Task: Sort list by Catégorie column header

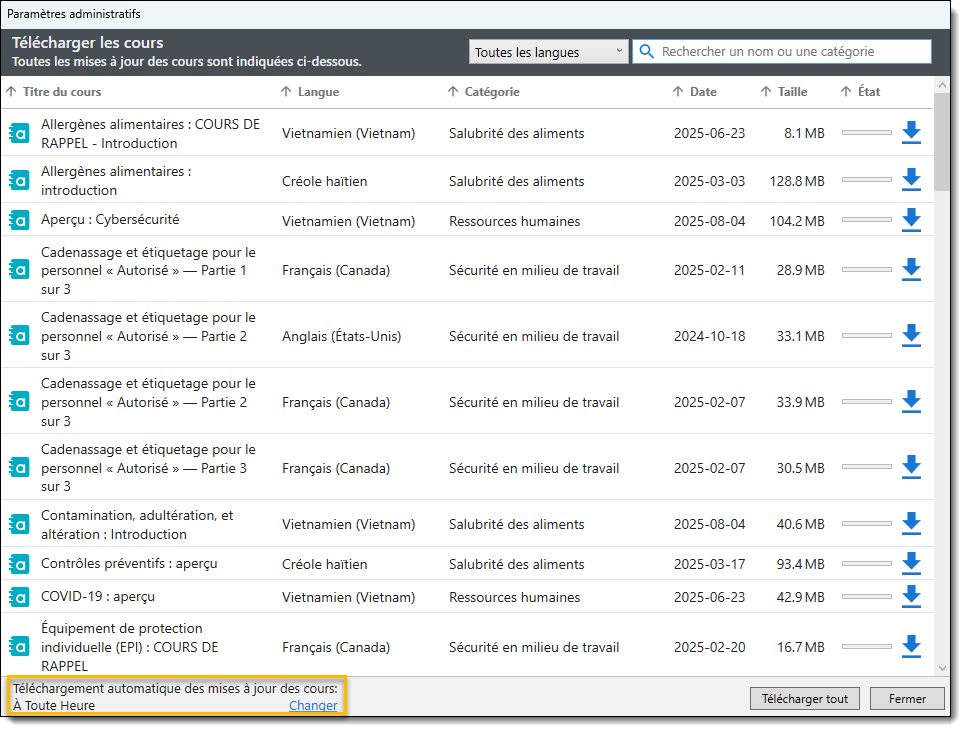Action: coord(491,92)
